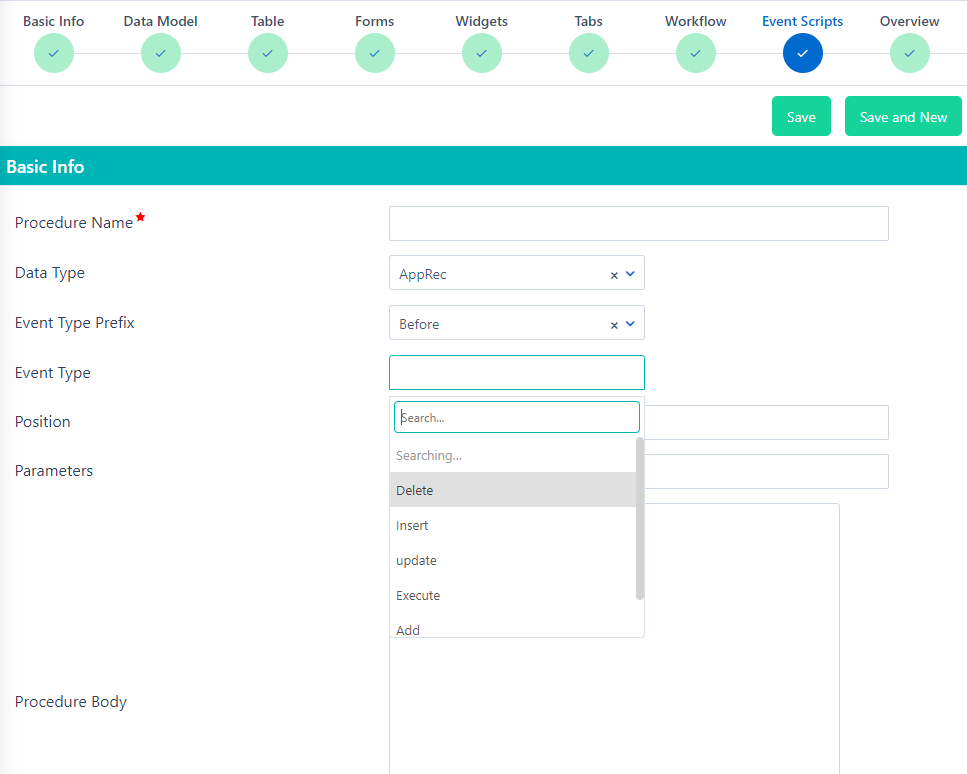Expand the Data Type dropdown arrow

(630, 273)
